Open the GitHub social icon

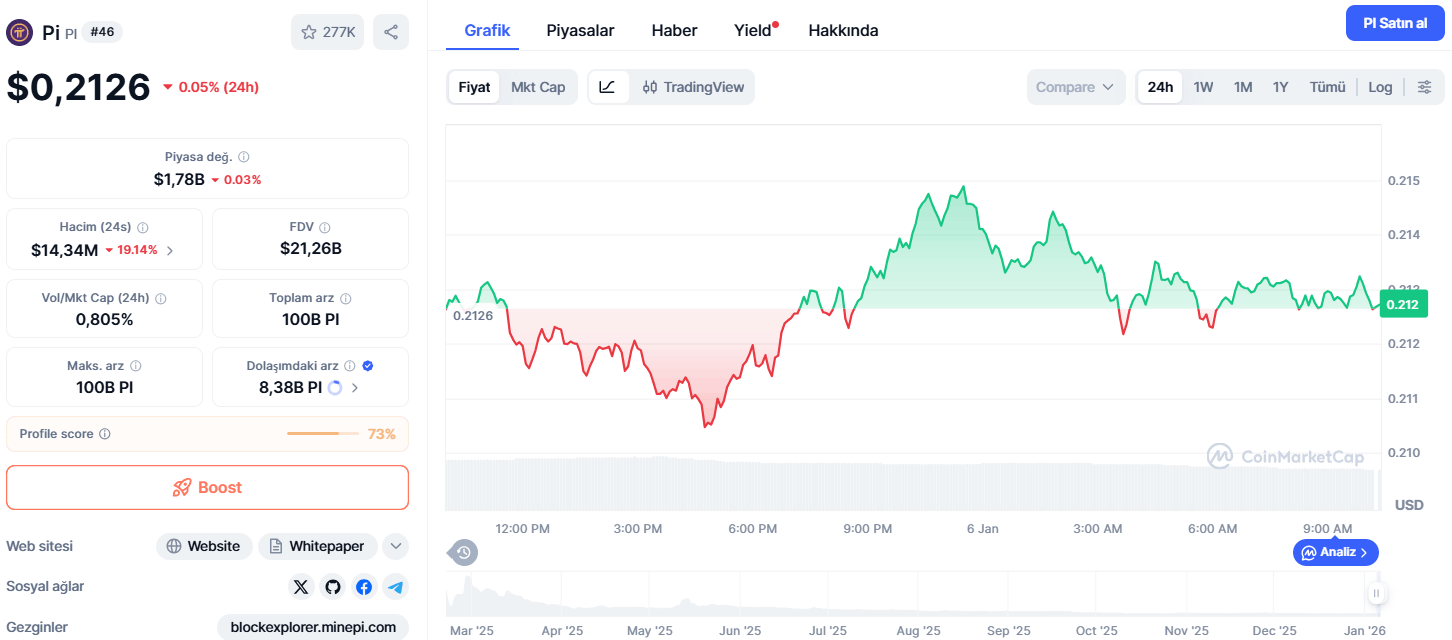[333, 587]
